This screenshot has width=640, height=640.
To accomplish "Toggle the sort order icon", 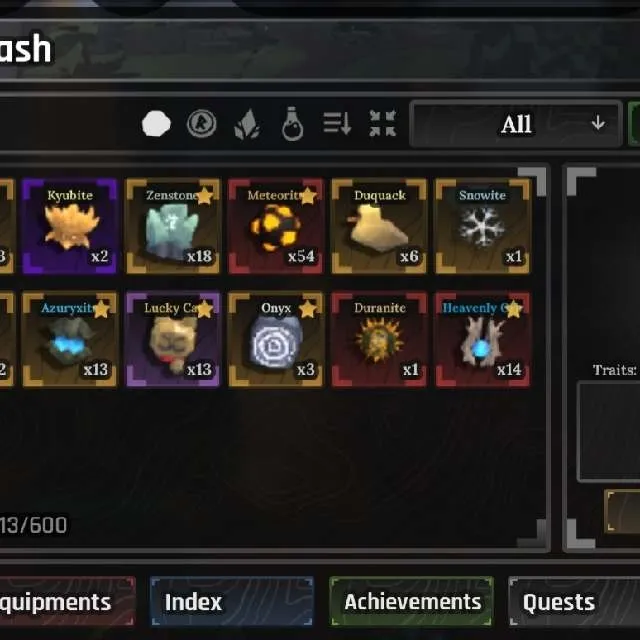I will [337, 123].
